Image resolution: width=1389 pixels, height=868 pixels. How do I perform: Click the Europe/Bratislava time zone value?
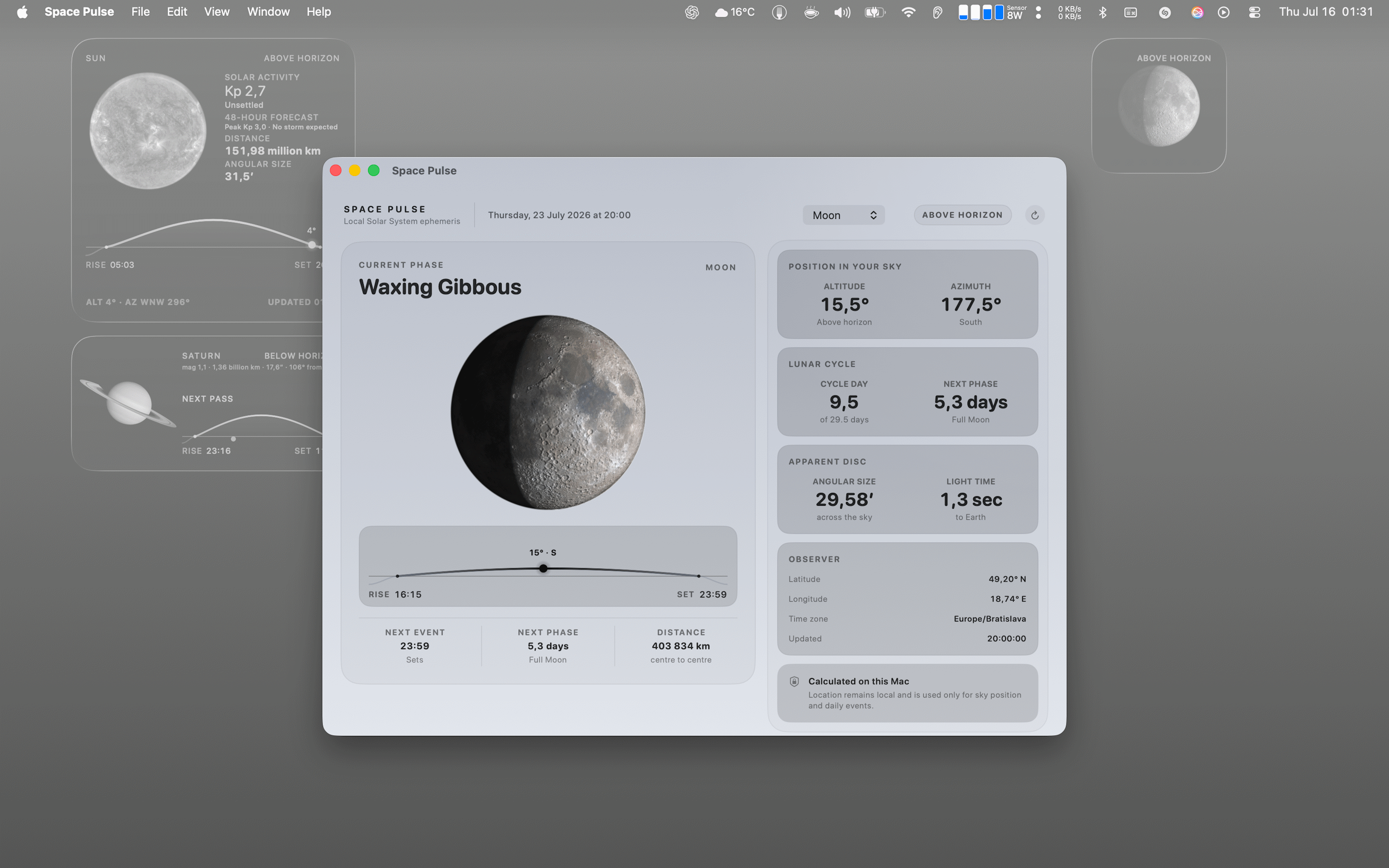990,619
